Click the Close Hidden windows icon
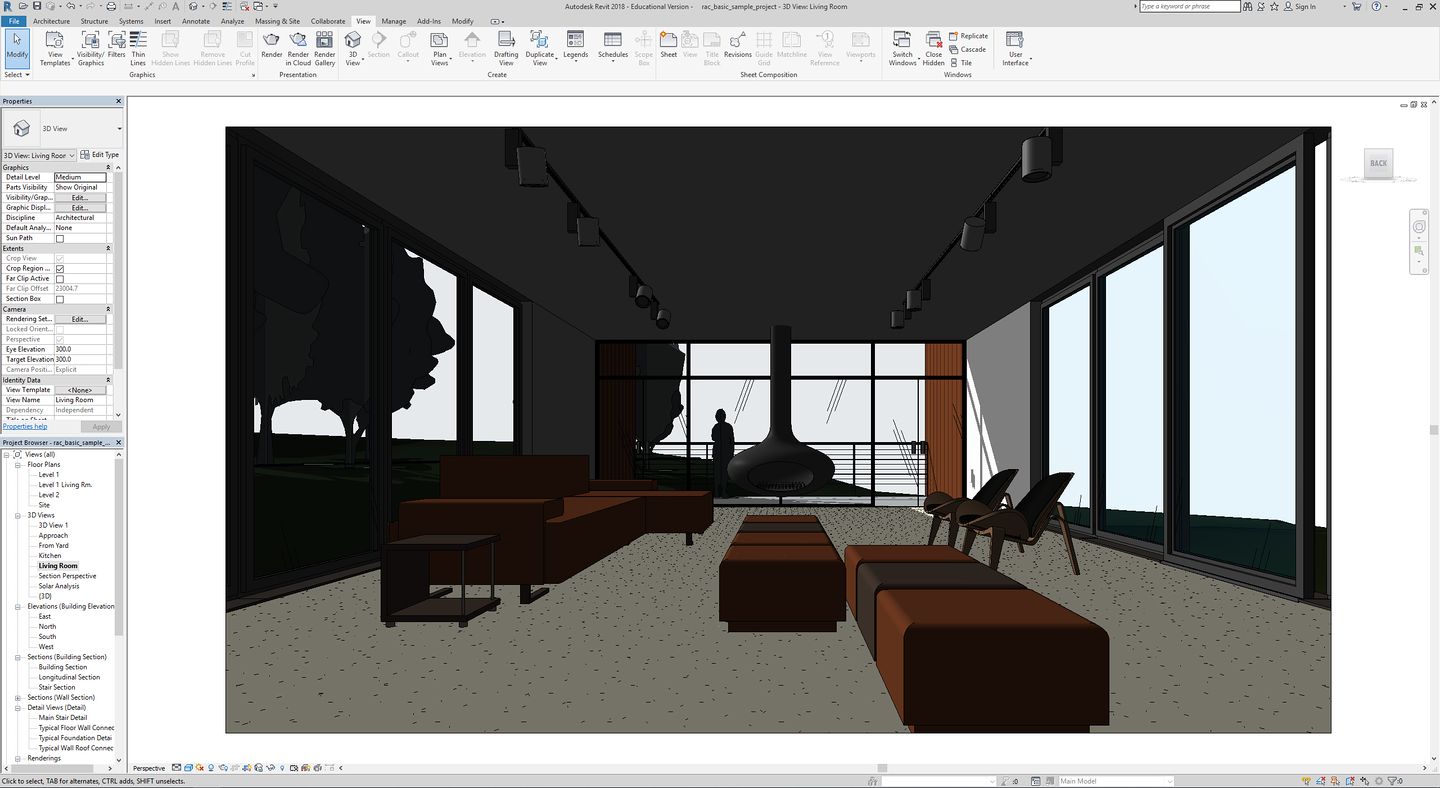The image size is (1440, 788). click(933, 40)
